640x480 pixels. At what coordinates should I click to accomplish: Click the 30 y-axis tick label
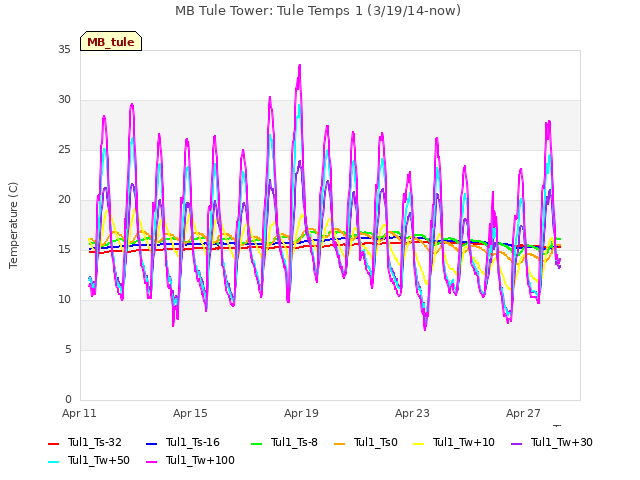coord(64,100)
